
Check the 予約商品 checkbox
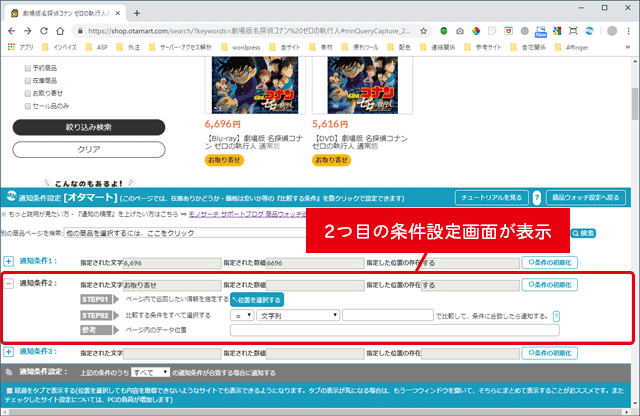pyautogui.click(x=28, y=68)
